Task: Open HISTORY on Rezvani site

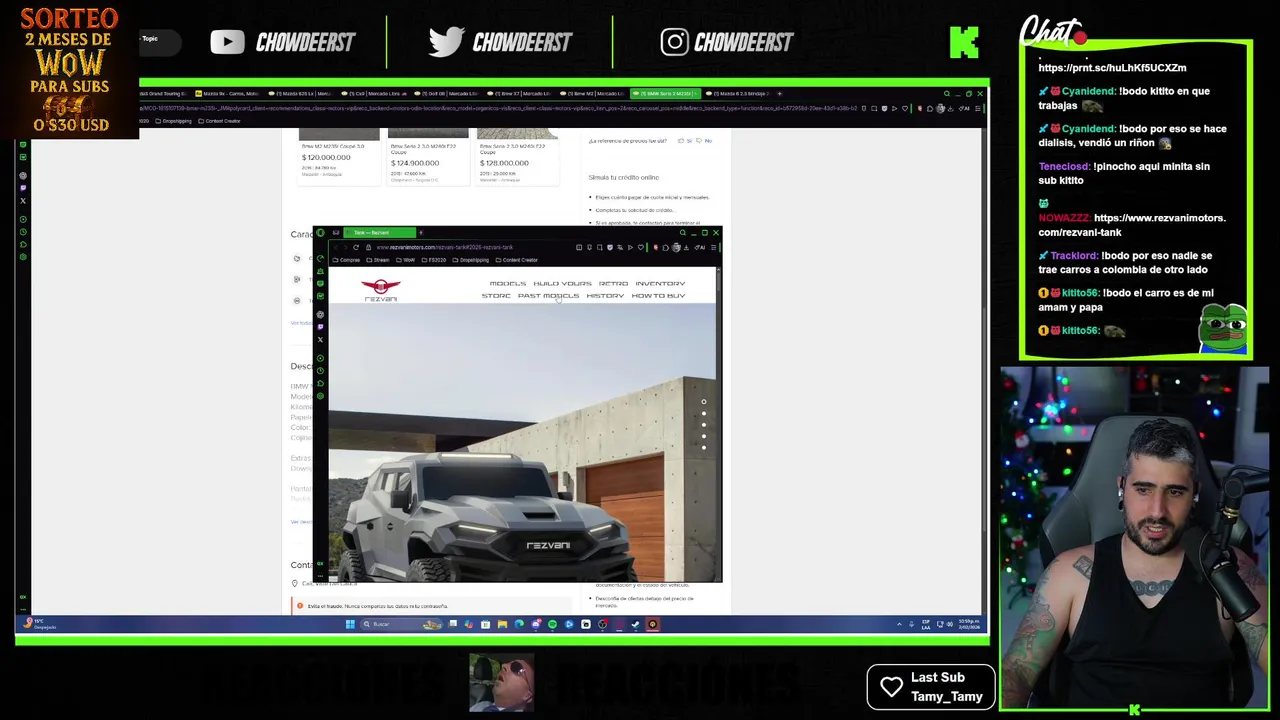Action: (x=605, y=296)
